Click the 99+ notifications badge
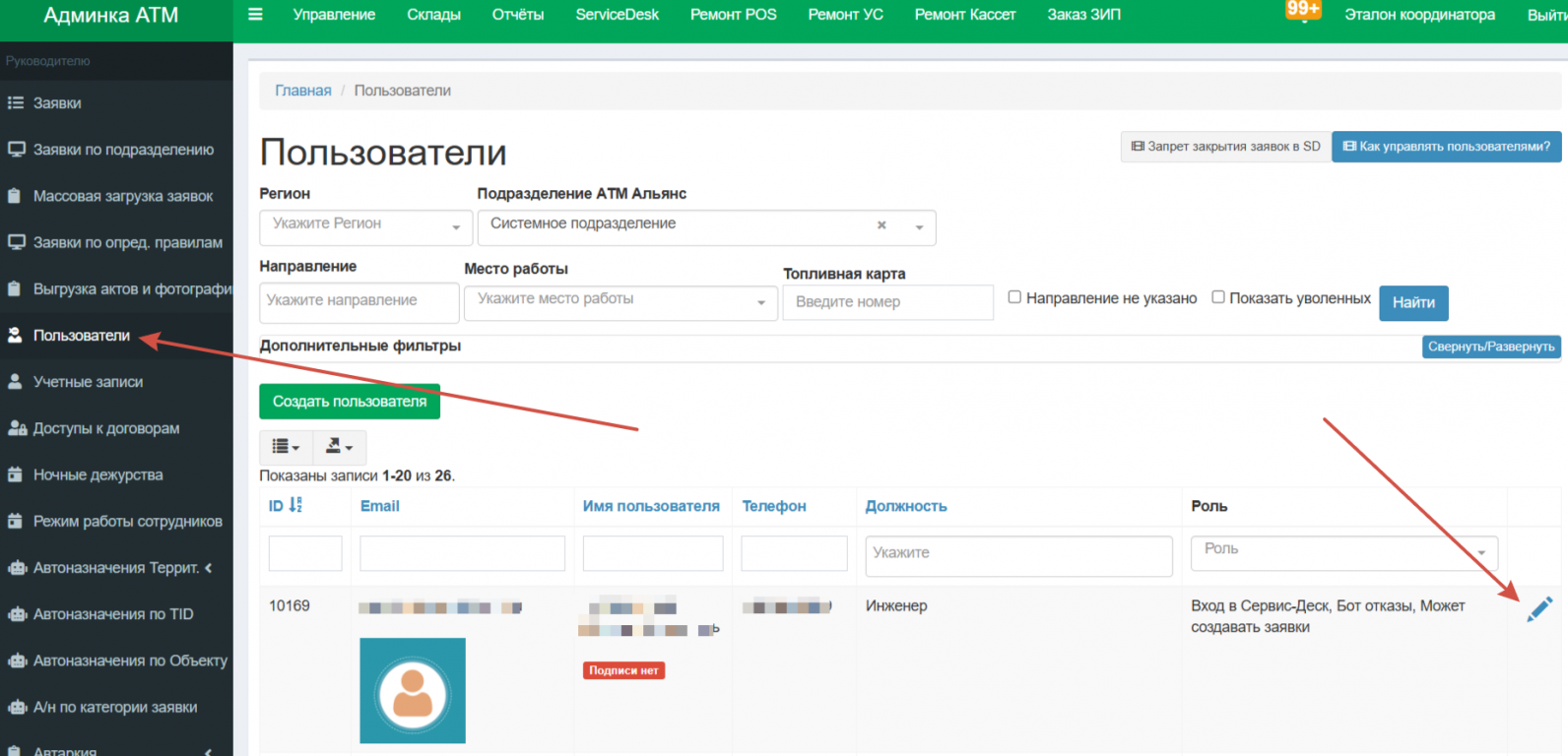This screenshot has height=756, width=1568. click(x=1302, y=10)
